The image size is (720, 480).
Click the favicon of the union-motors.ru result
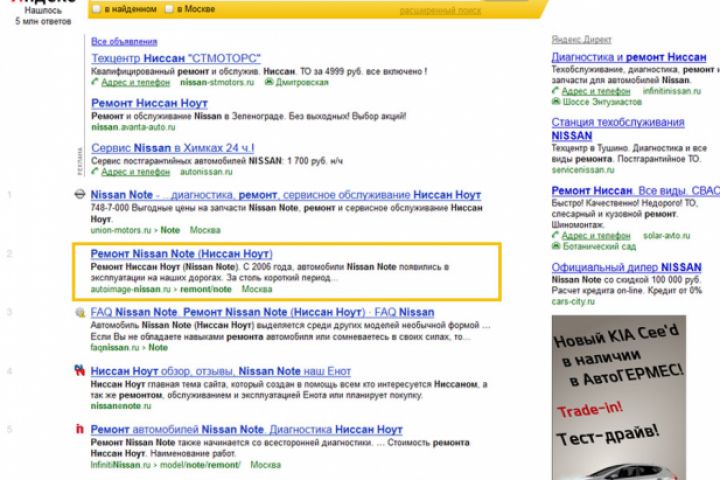[79, 194]
